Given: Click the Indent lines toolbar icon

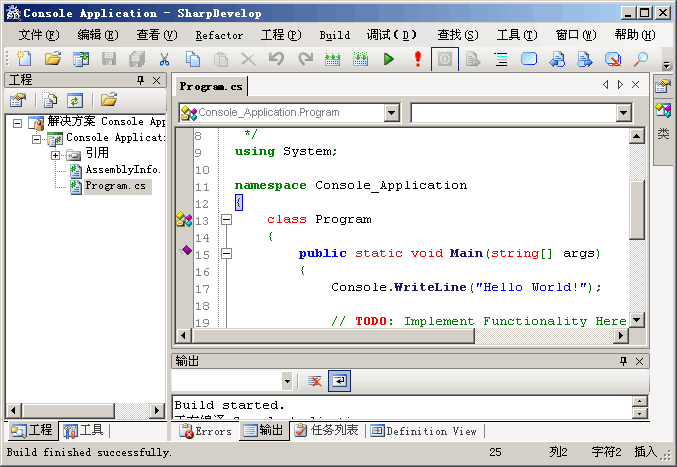Looking at the screenshot, I should coord(501,59).
